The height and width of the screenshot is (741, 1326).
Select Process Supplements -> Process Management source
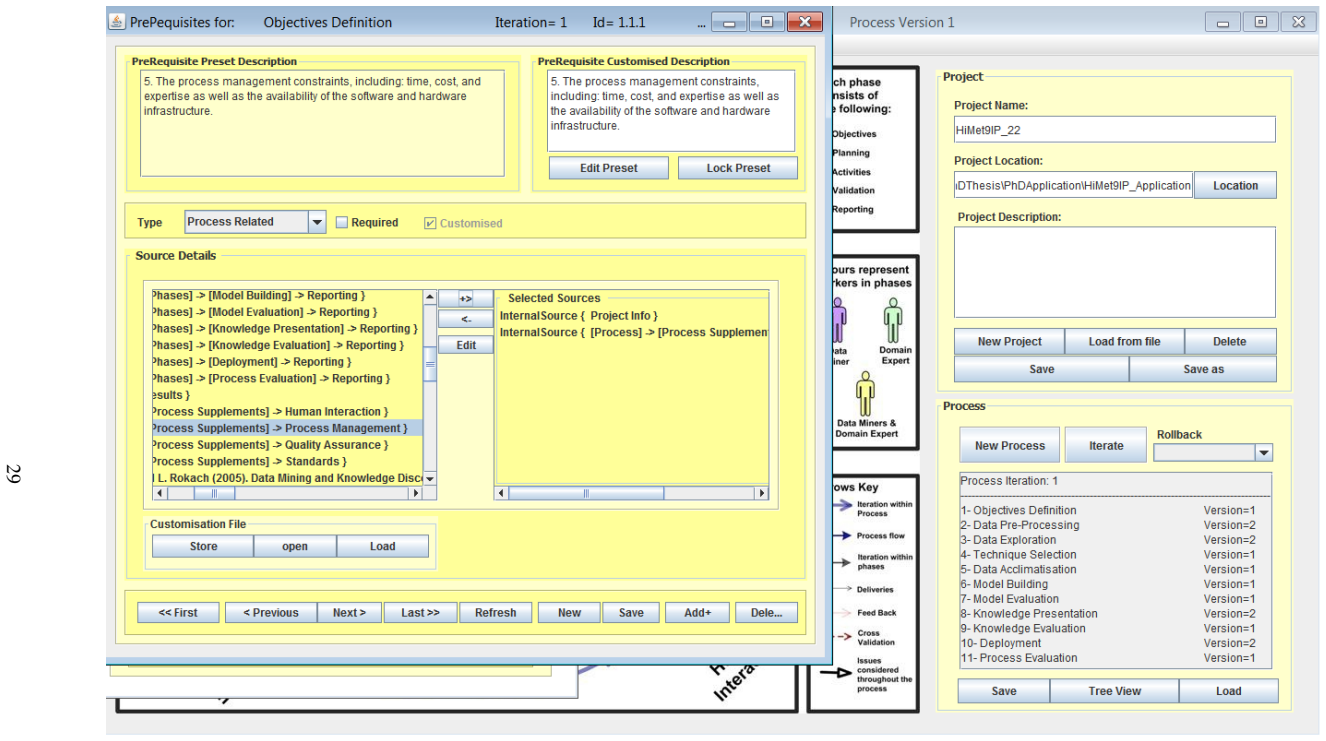285,428
